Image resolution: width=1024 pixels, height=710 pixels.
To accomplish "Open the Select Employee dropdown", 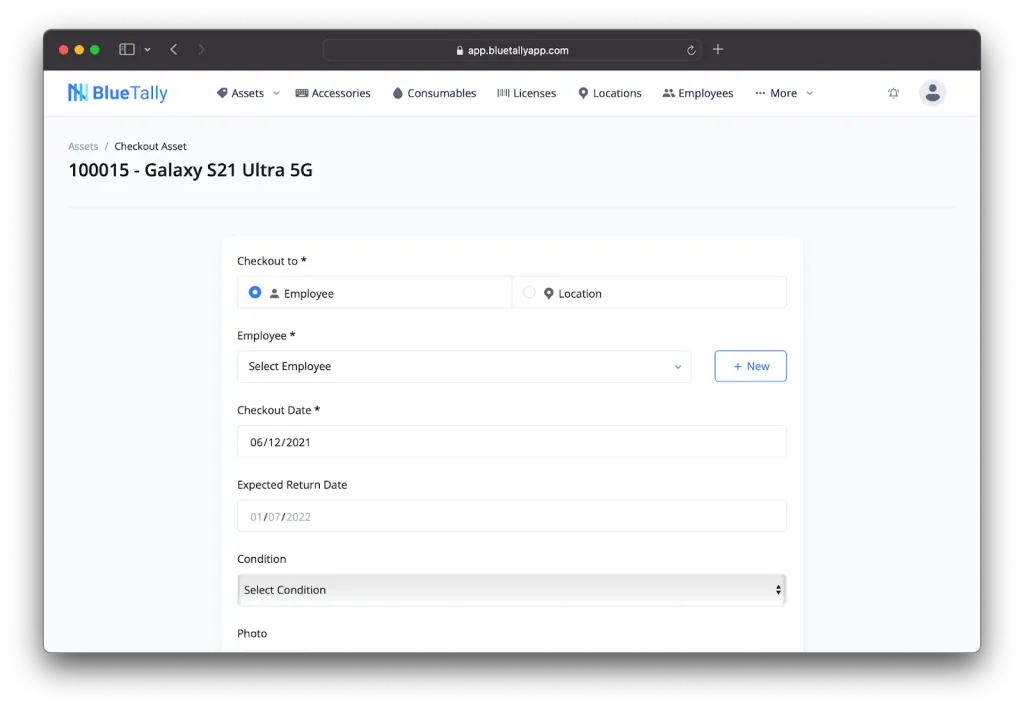I will (464, 366).
